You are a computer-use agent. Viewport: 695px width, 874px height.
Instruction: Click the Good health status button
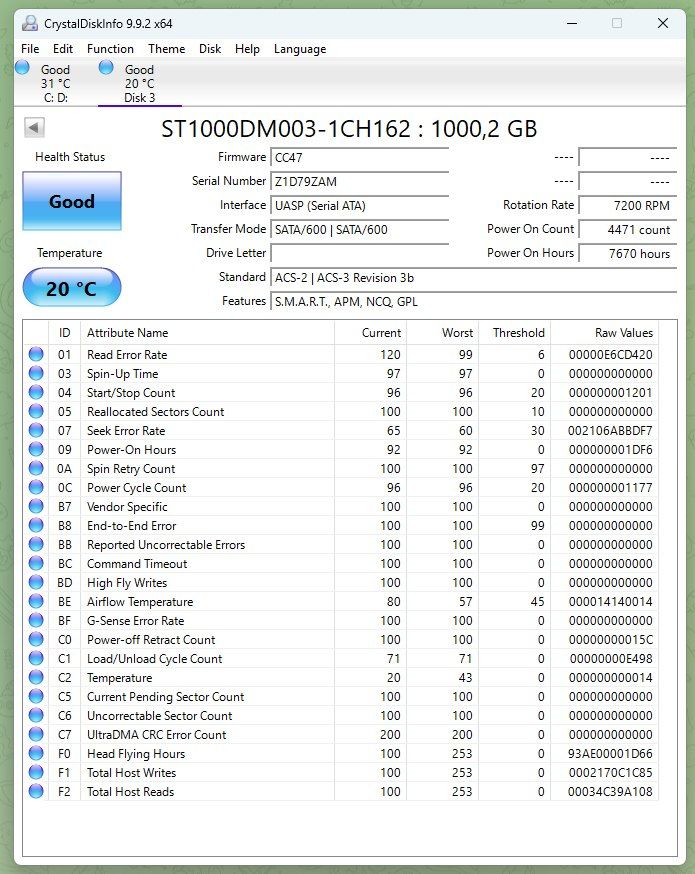[72, 201]
